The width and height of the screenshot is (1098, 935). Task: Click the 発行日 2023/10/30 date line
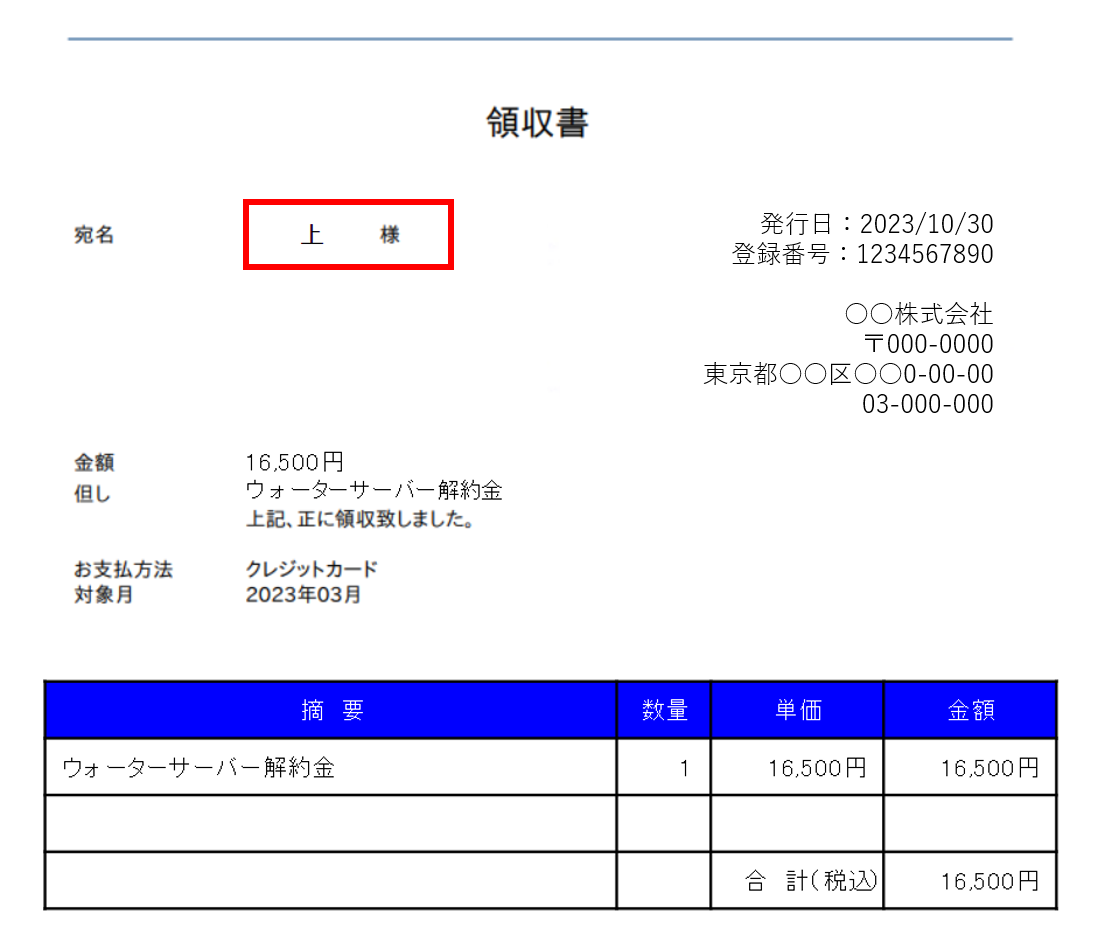coord(876,224)
